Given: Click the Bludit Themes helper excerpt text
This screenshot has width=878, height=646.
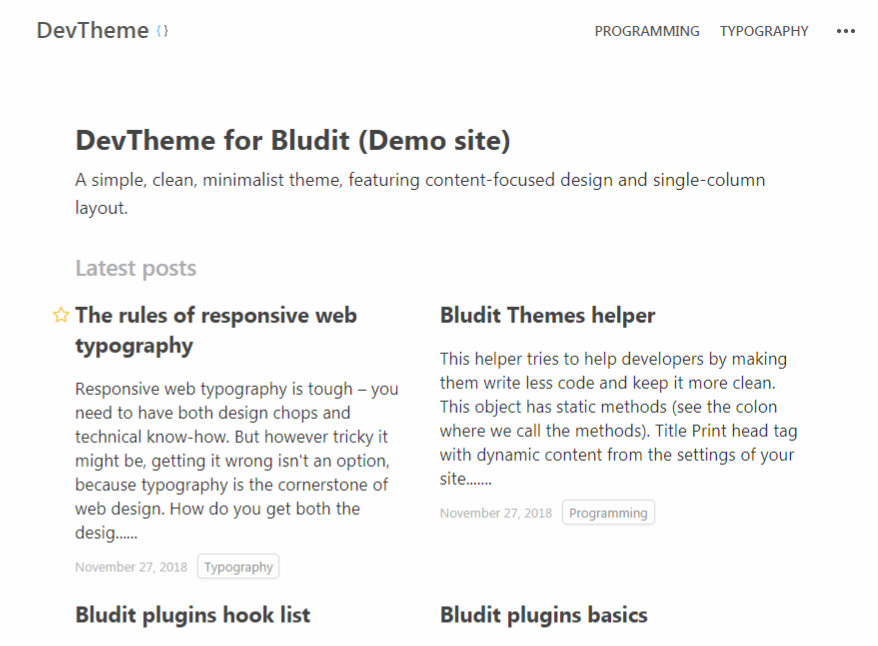Looking at the screenshot, I should (x=618, y=418).
